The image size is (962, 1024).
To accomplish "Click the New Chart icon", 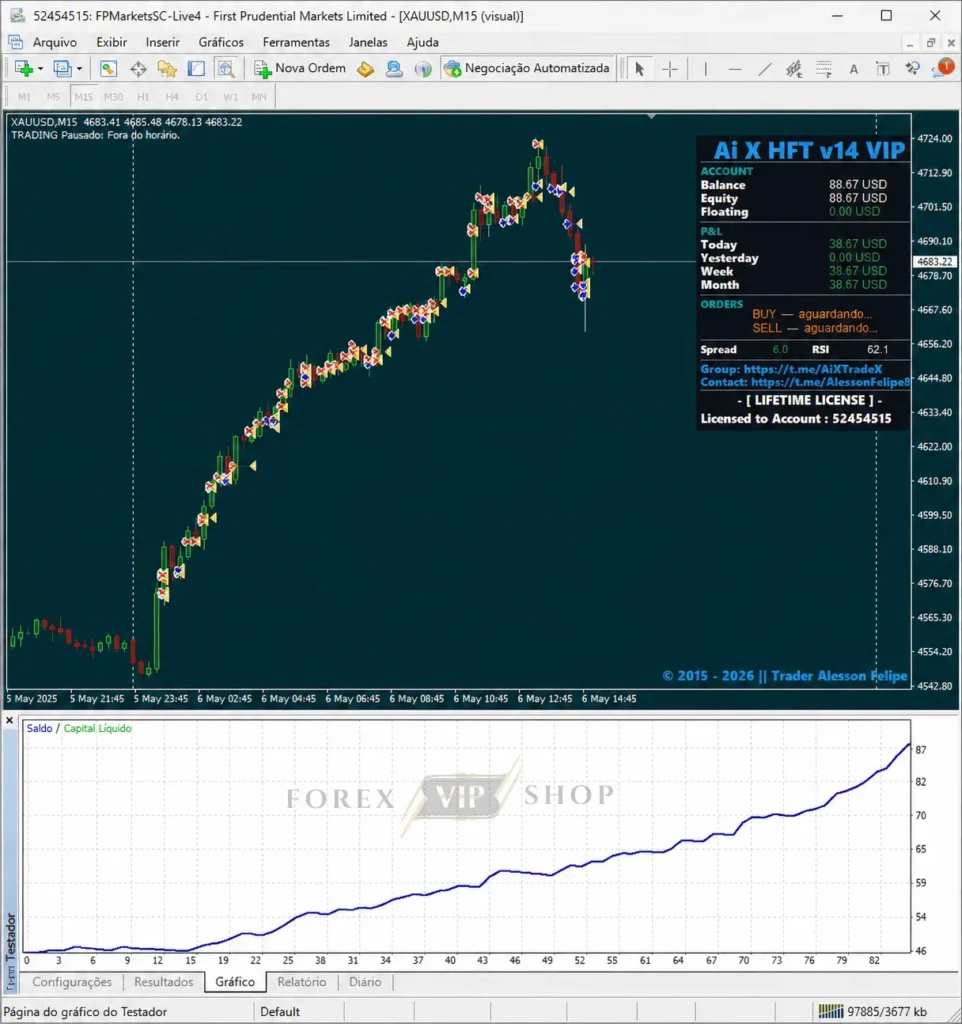I will [24, 69].
